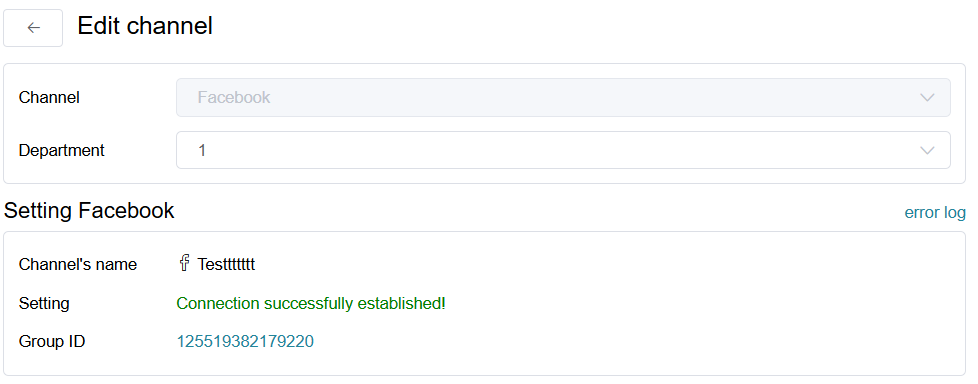The height and width of the screenshot is (384, 978).
Task: Click the Channel's name label
Action: [x=78, y=264]
